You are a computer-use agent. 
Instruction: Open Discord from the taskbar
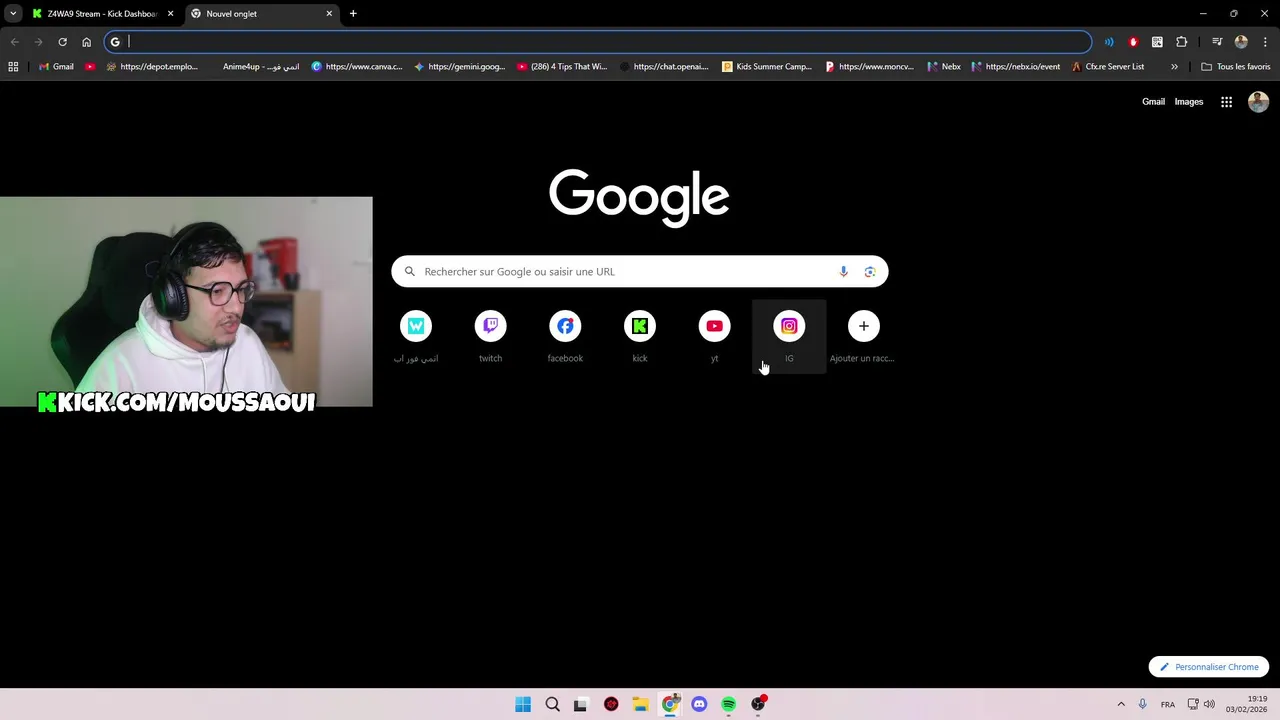coord(699,704)
